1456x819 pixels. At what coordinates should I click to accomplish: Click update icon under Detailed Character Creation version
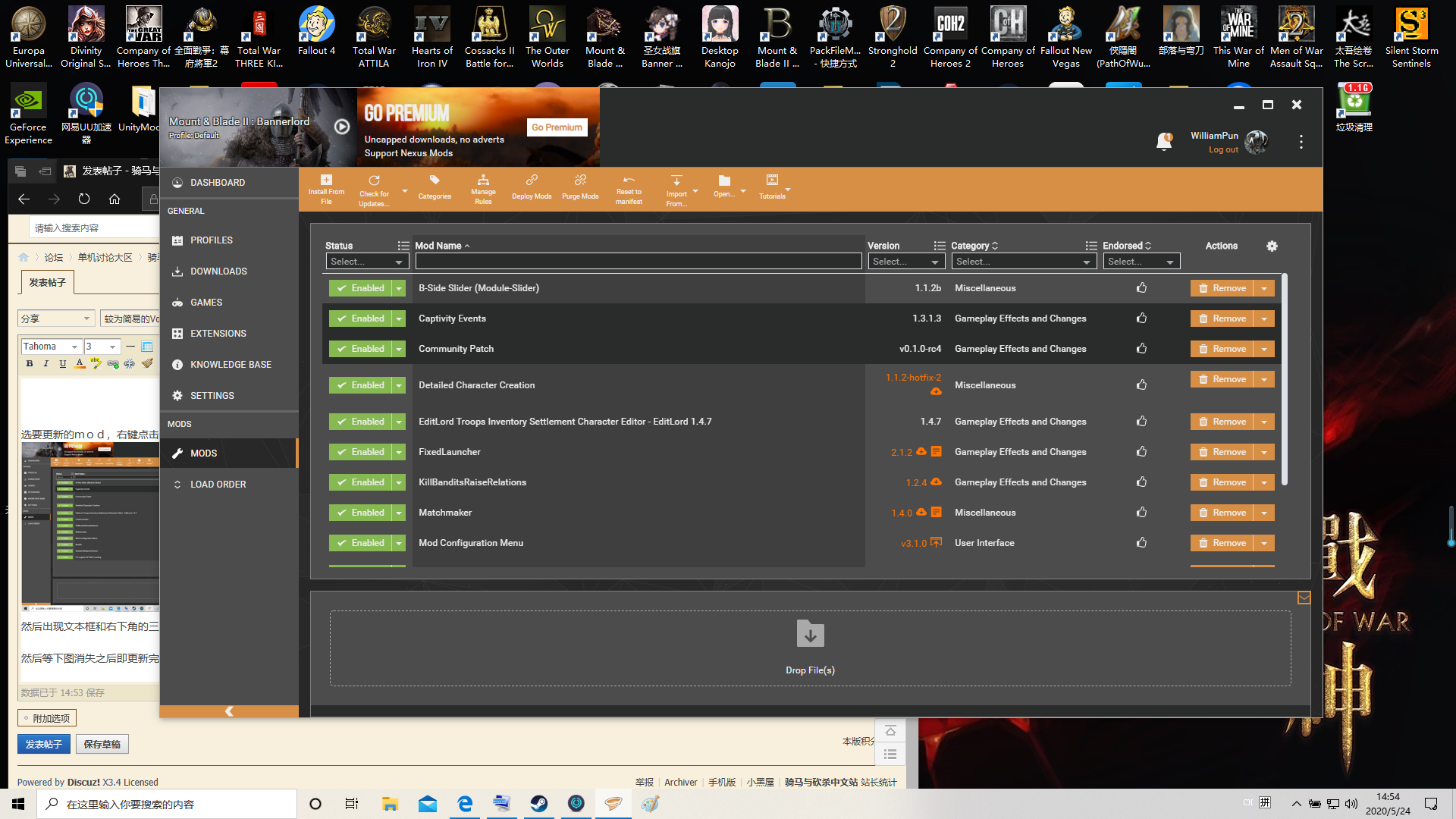coord(936,391)
